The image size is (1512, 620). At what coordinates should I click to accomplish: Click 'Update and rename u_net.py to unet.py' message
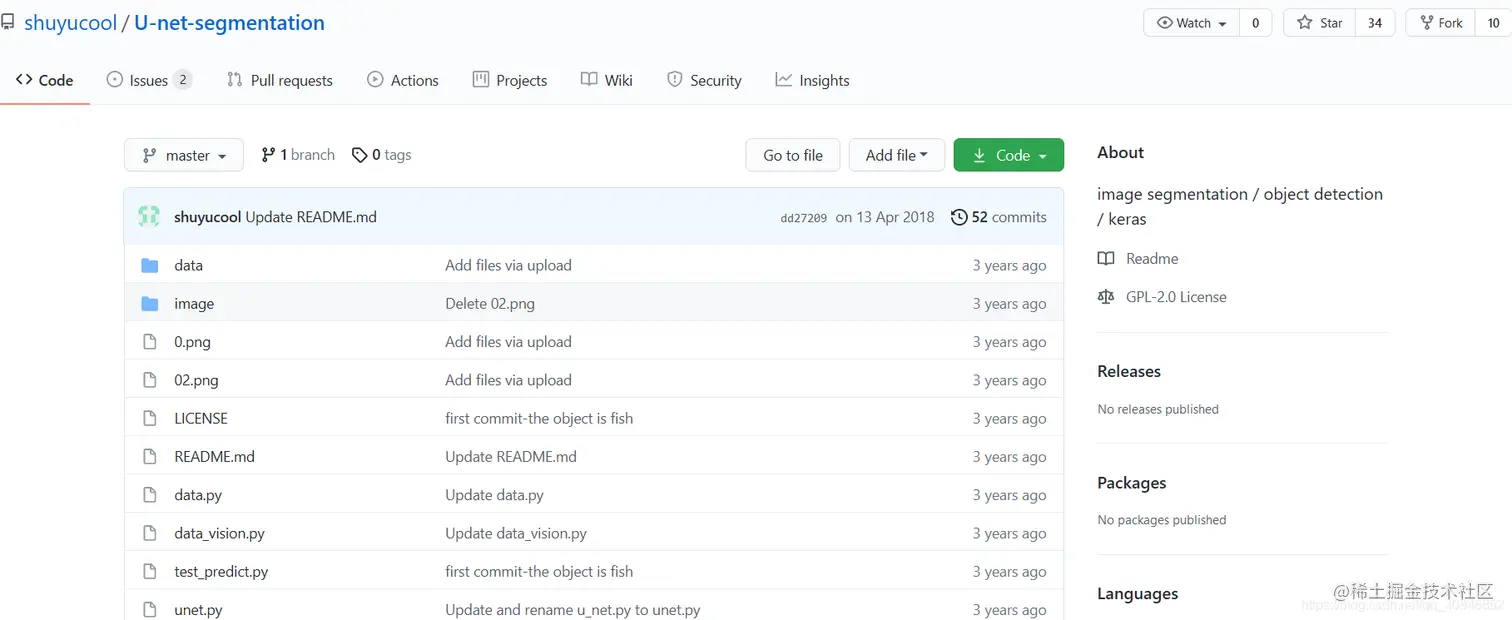coord(573,609)
